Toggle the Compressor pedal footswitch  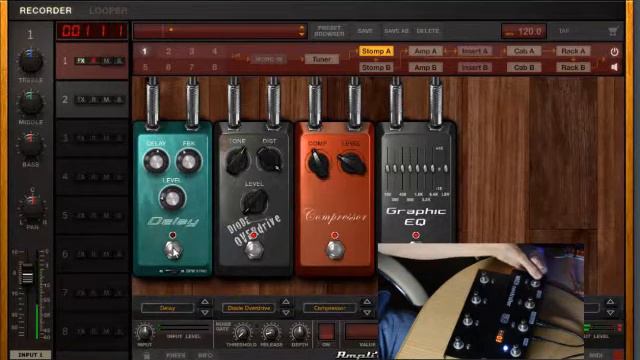click(335, 250)
